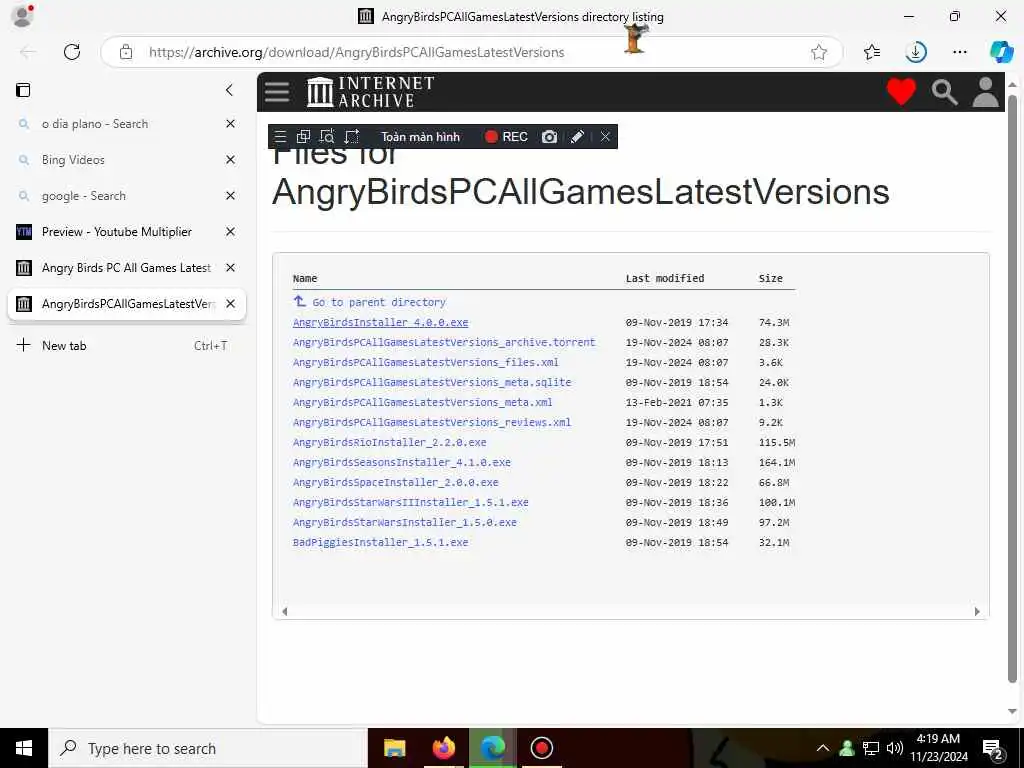This screenshot has height=768, width=1024.
Task: Open Internet Archive hamburger menu
Action: pos(277,91)
